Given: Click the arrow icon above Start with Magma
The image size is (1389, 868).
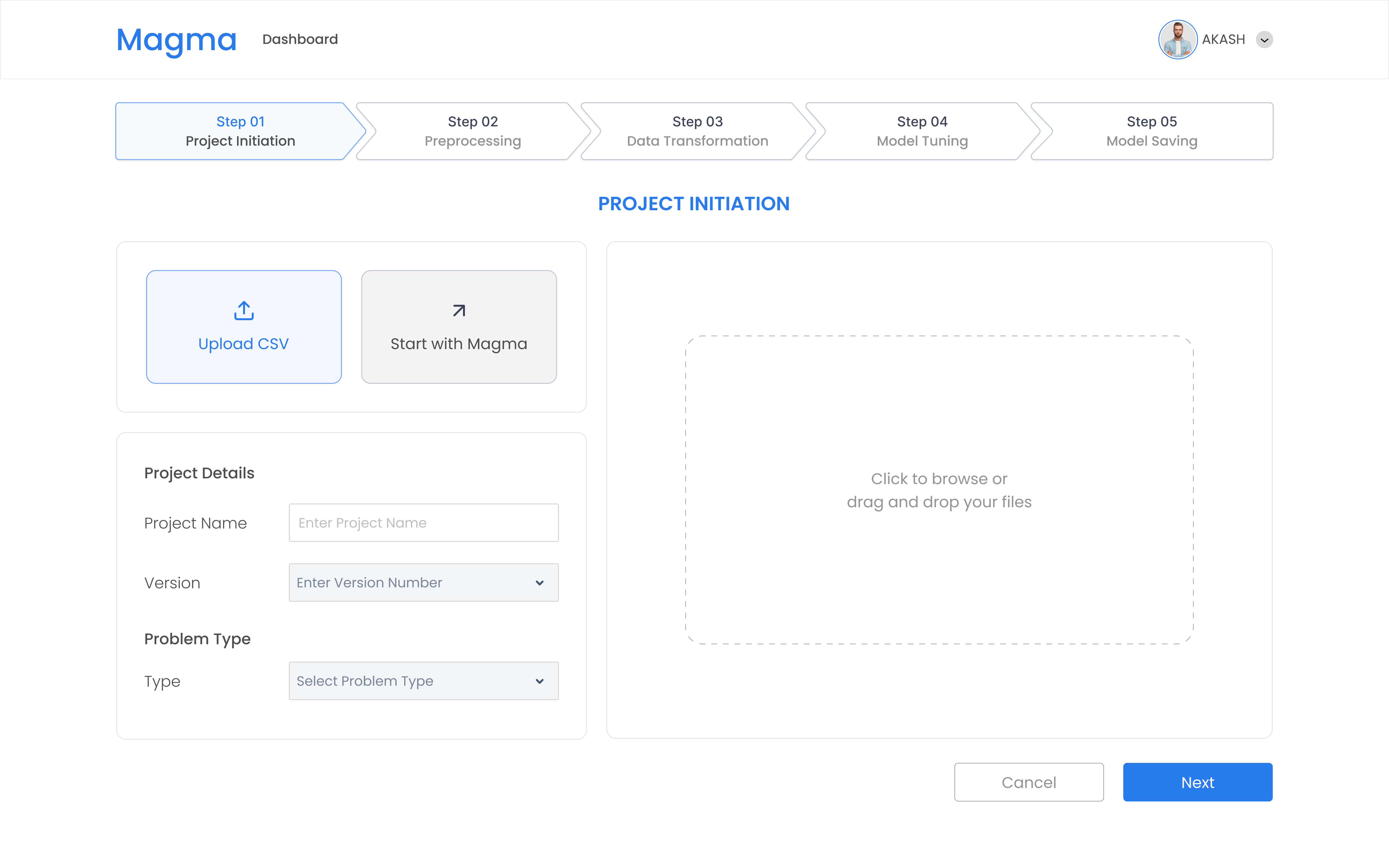Looking at the screenshot, I should click(459, 311).
